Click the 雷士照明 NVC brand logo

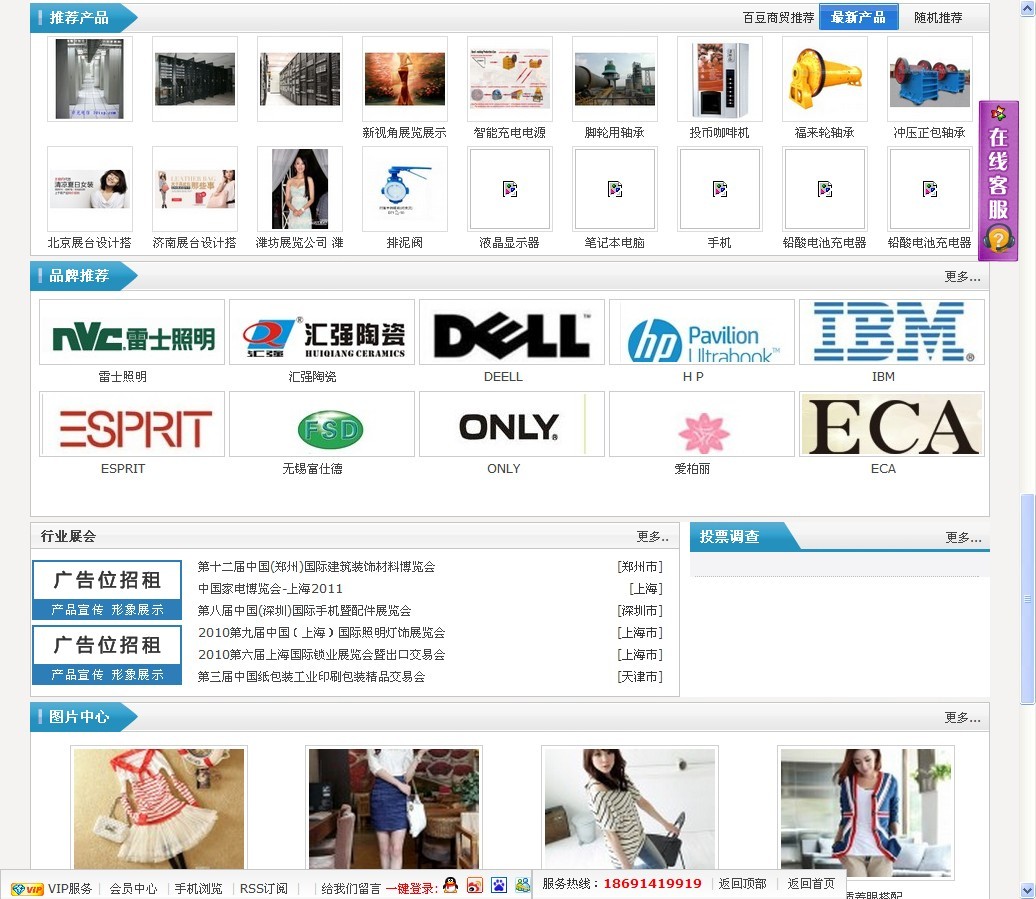click(132, 332)
